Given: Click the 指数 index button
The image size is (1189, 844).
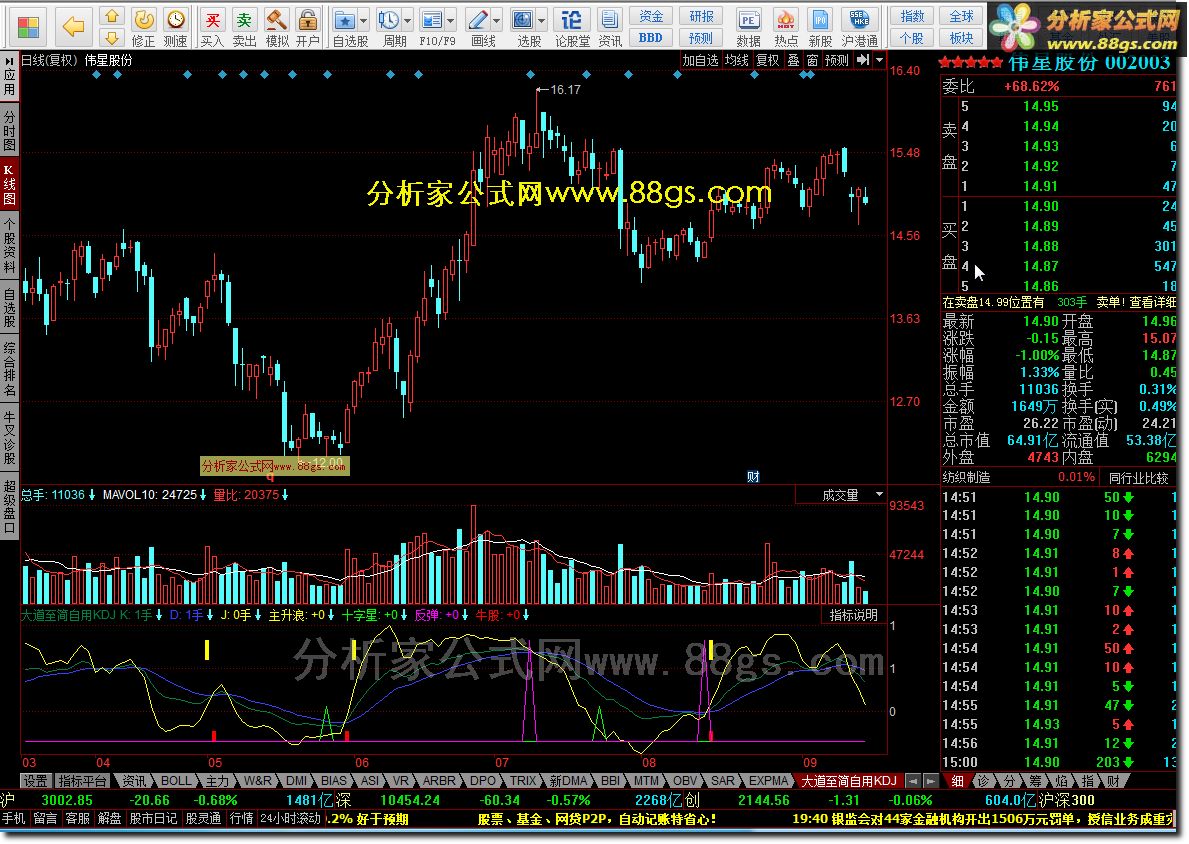Looking at the screenshot, I should pos(911,16).
